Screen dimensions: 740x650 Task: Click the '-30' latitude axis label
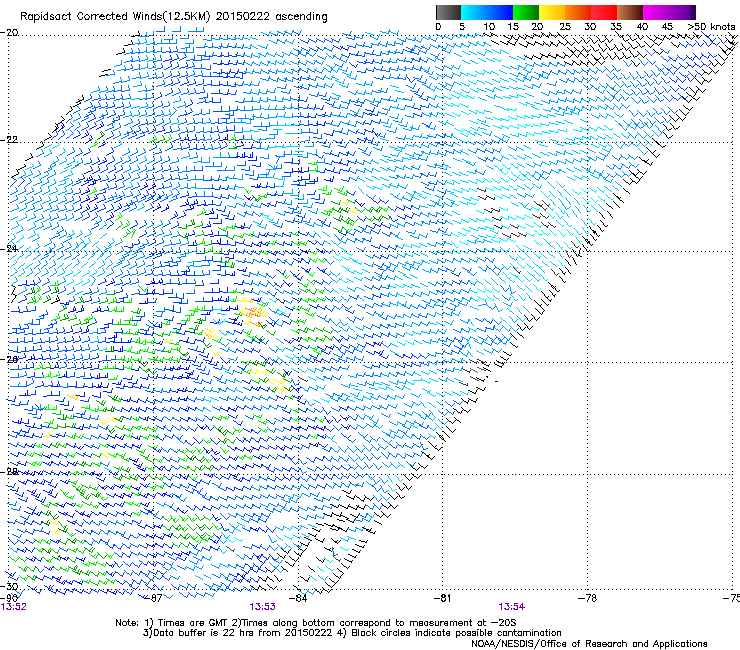pyautogui.click(x=9, y=586)
